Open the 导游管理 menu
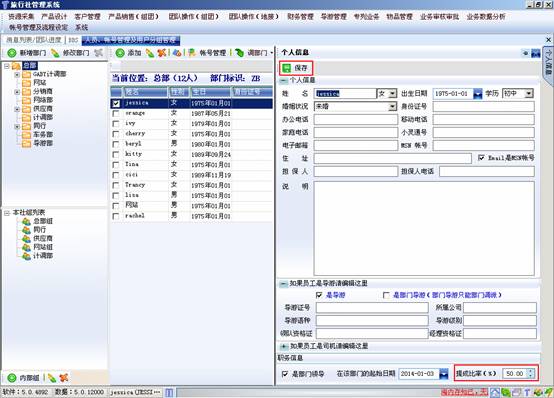Screen dimensions: 554x398 [334, 16]
